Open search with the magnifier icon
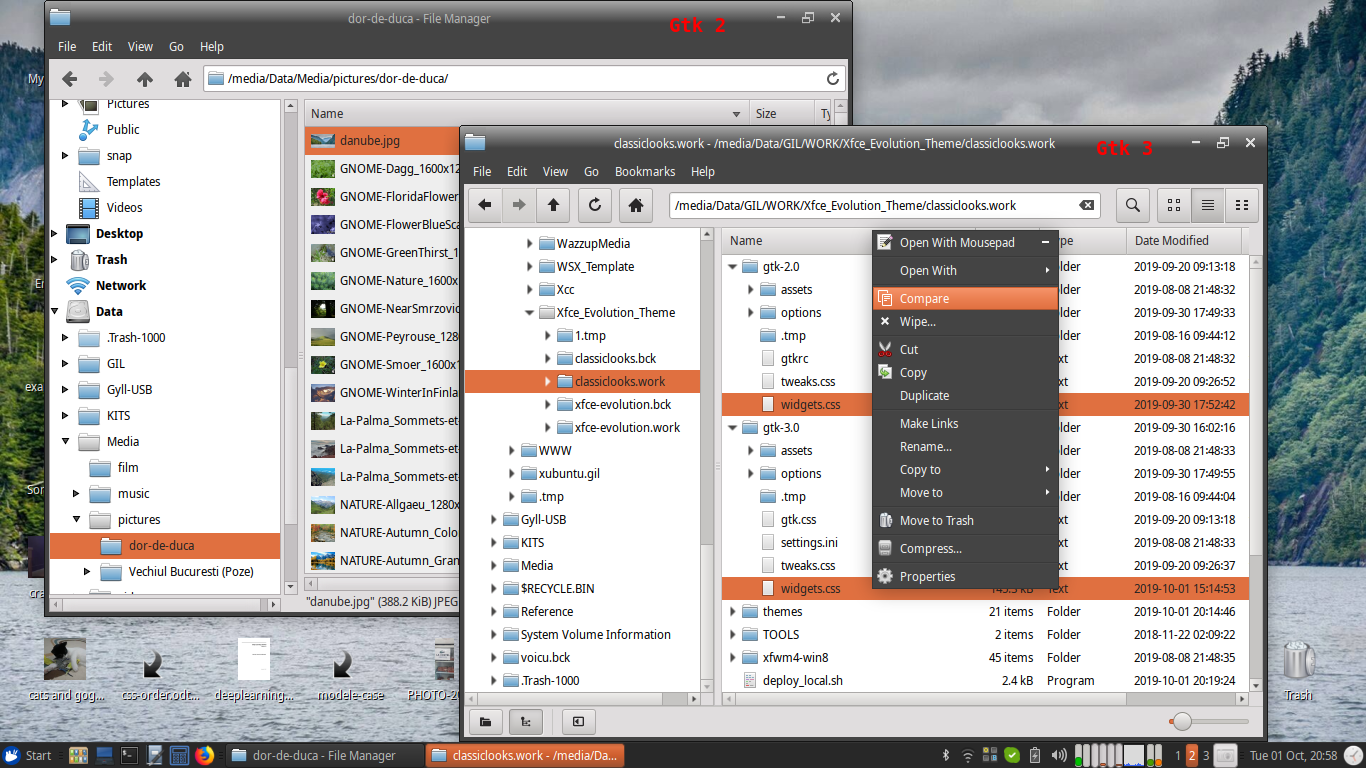 [x=1132, y=205]
